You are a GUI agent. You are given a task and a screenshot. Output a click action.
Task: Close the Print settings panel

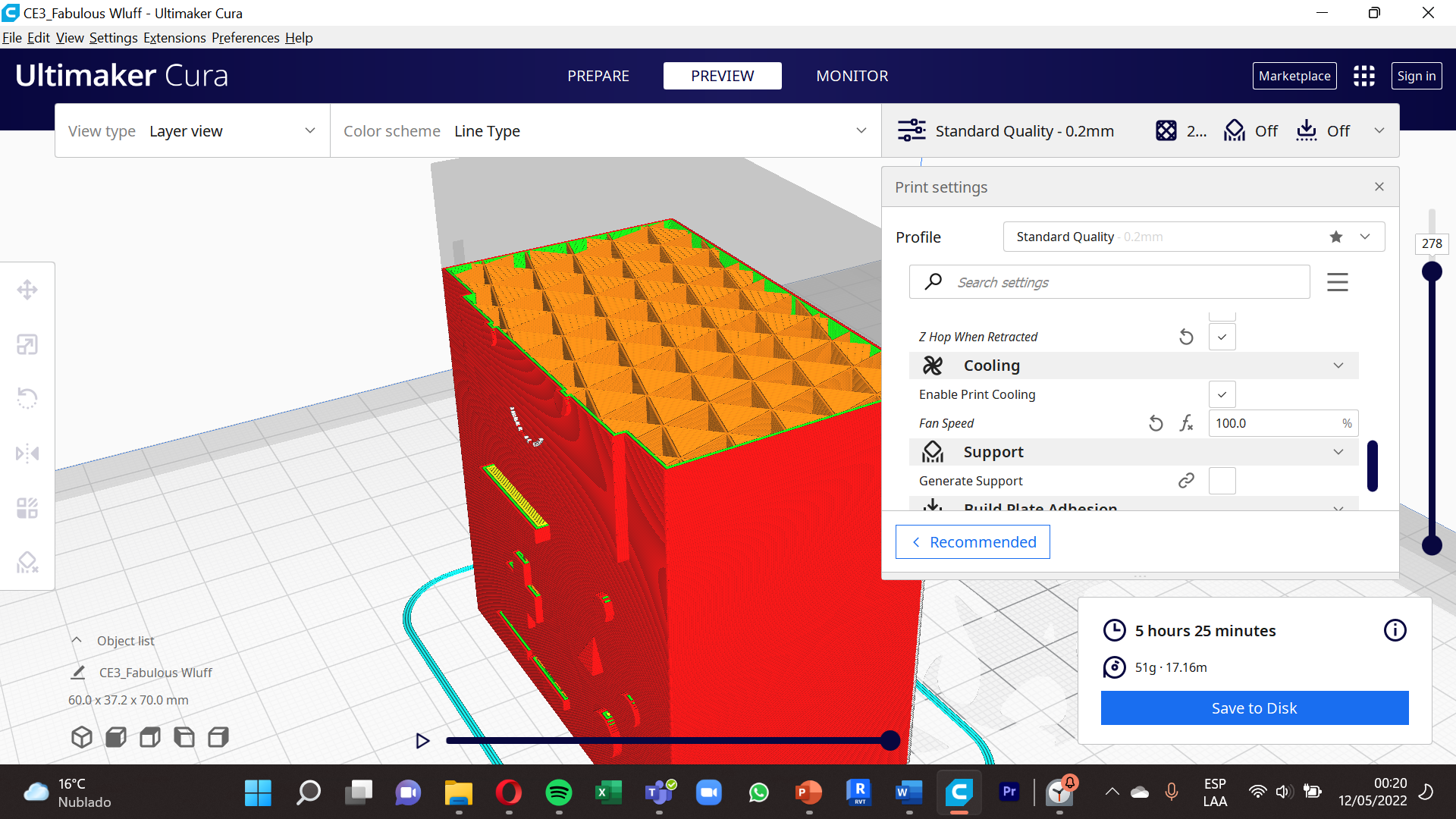(1379, 187)
